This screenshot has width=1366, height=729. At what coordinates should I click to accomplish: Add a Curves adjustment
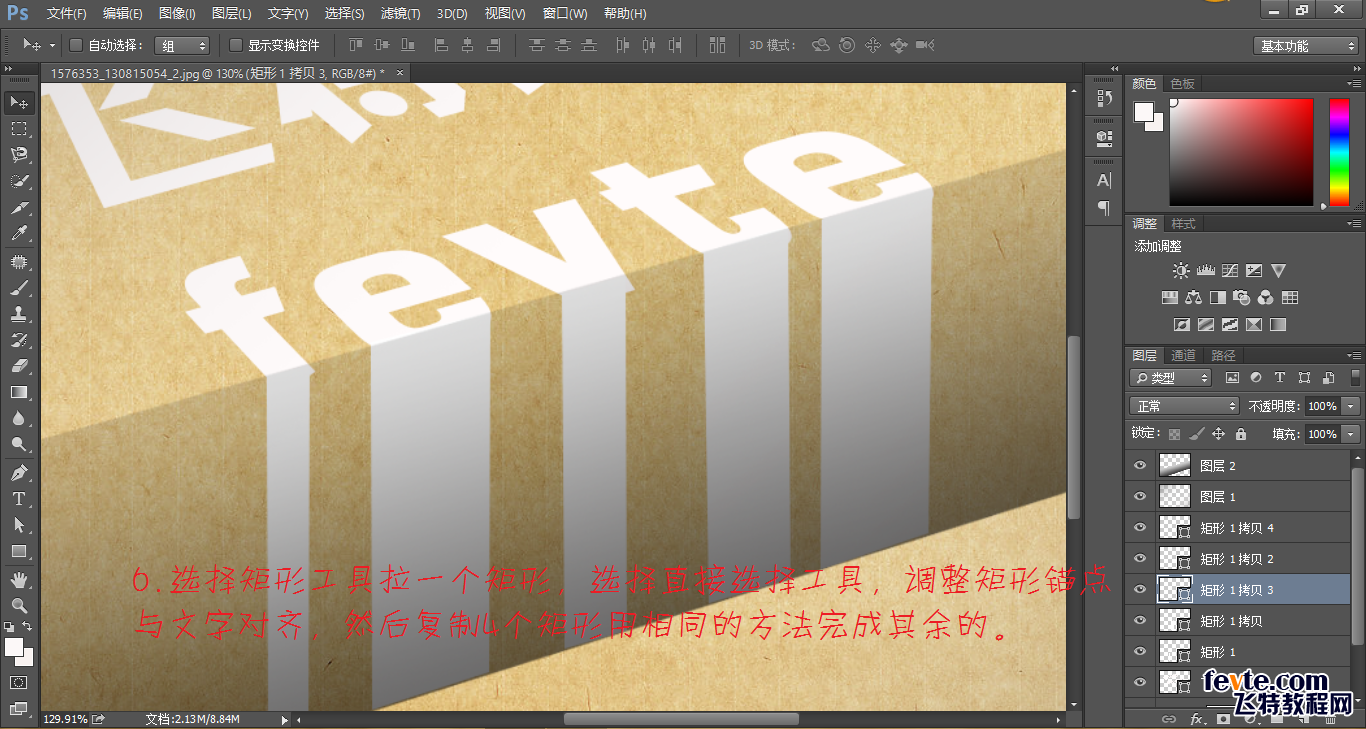(1230, 271)
